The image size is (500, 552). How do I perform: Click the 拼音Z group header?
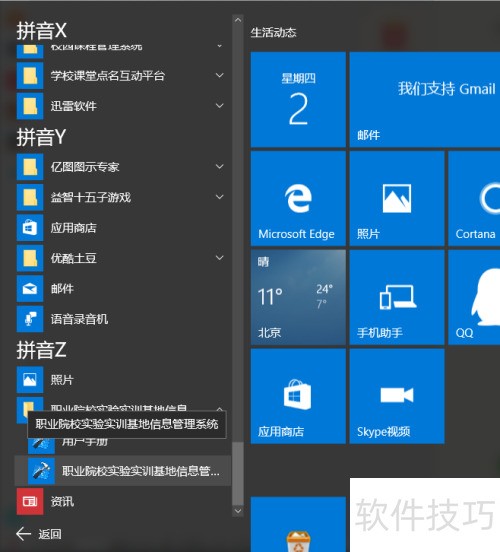point(41,350)
